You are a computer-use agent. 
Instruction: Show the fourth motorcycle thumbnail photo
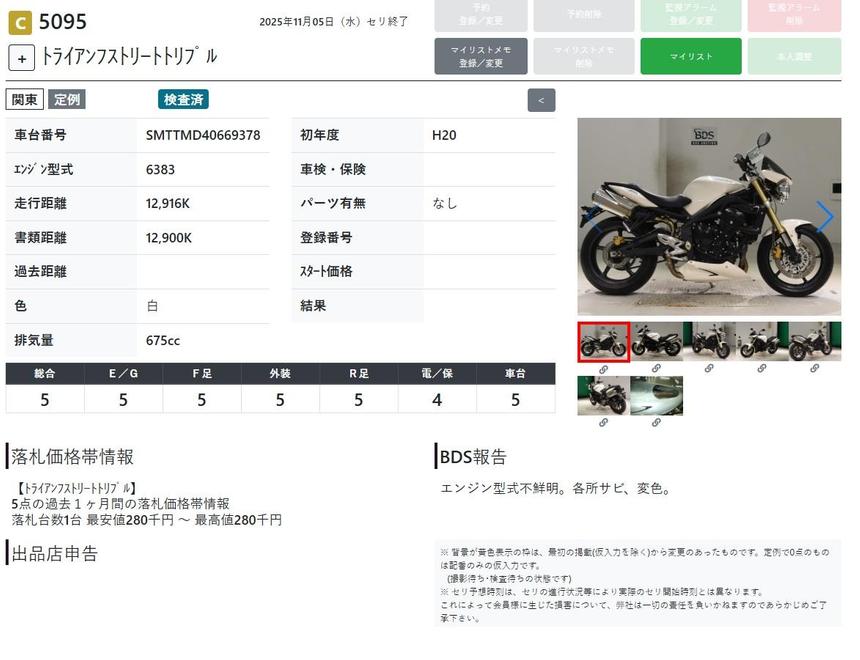click(x=762, y=341)
